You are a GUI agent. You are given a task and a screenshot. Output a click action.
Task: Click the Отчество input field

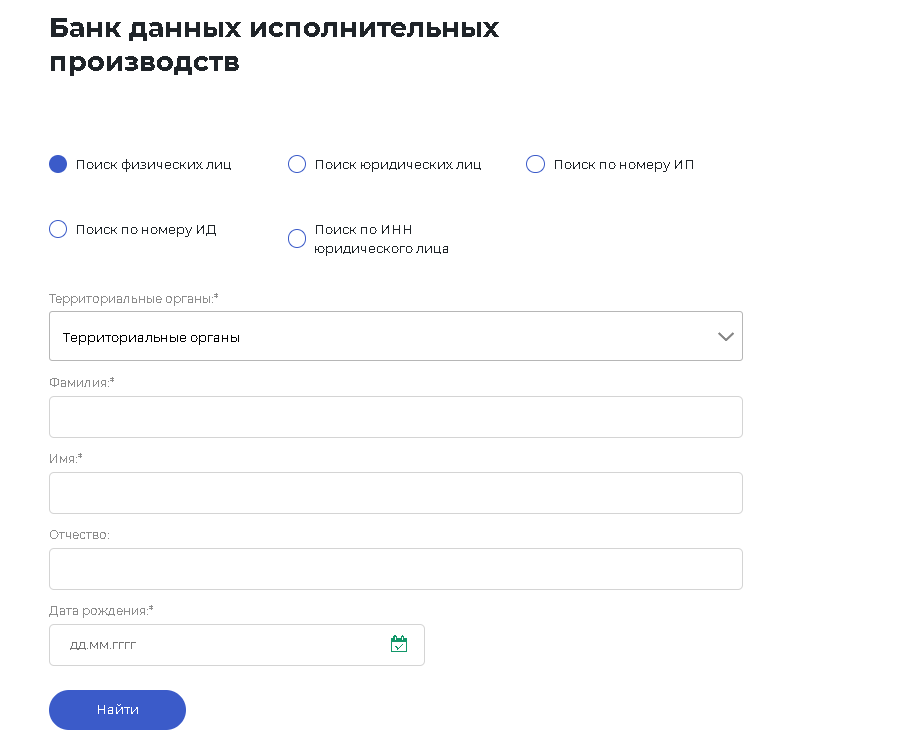(x=396, y=569)
